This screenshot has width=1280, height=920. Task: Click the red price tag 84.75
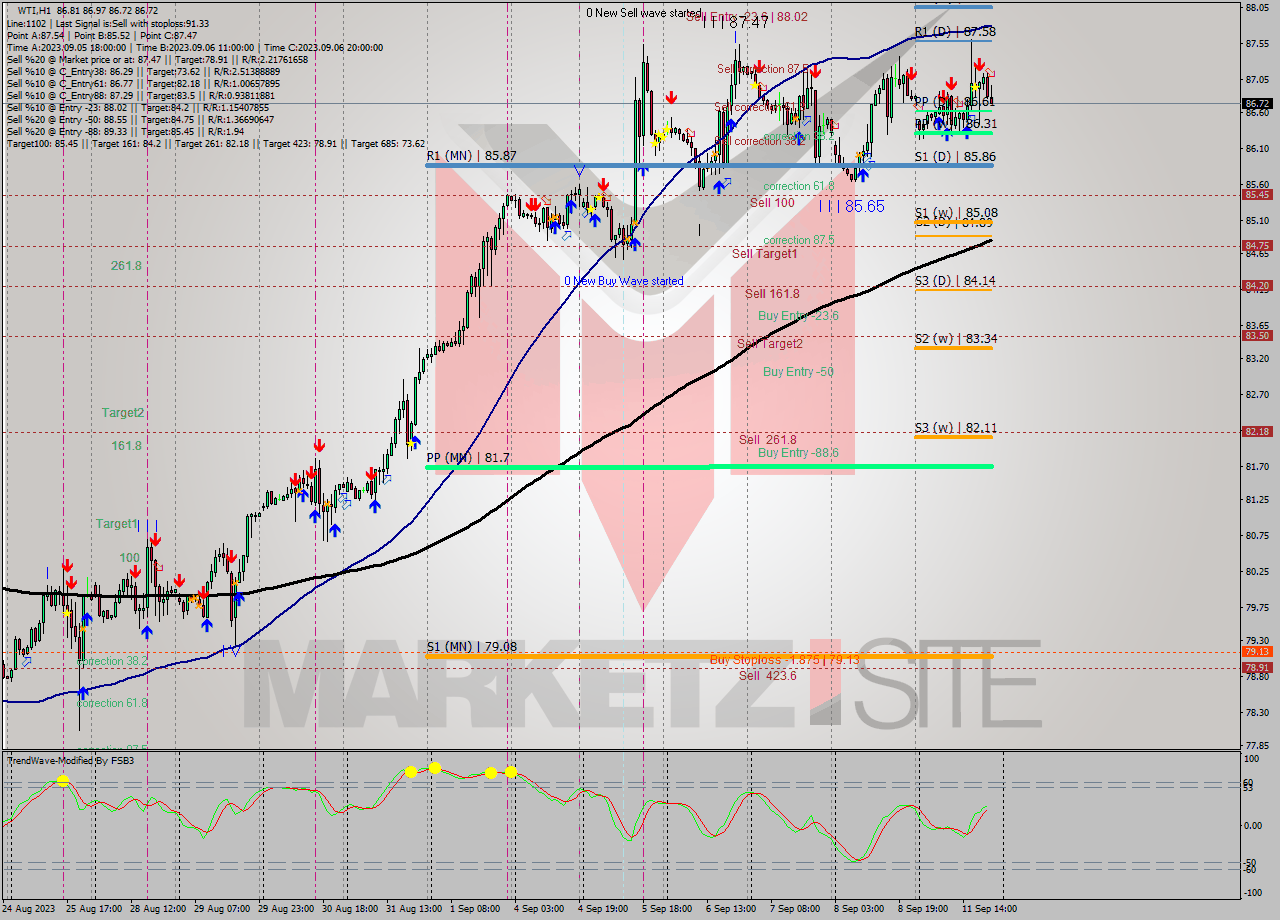click(1258, 245)
